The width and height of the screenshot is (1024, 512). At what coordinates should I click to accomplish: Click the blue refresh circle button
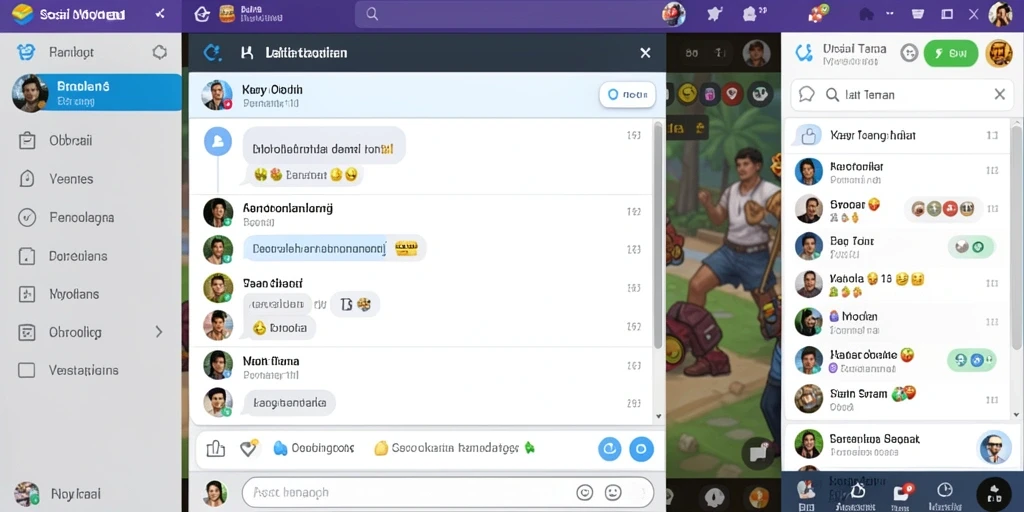point(609,449)
